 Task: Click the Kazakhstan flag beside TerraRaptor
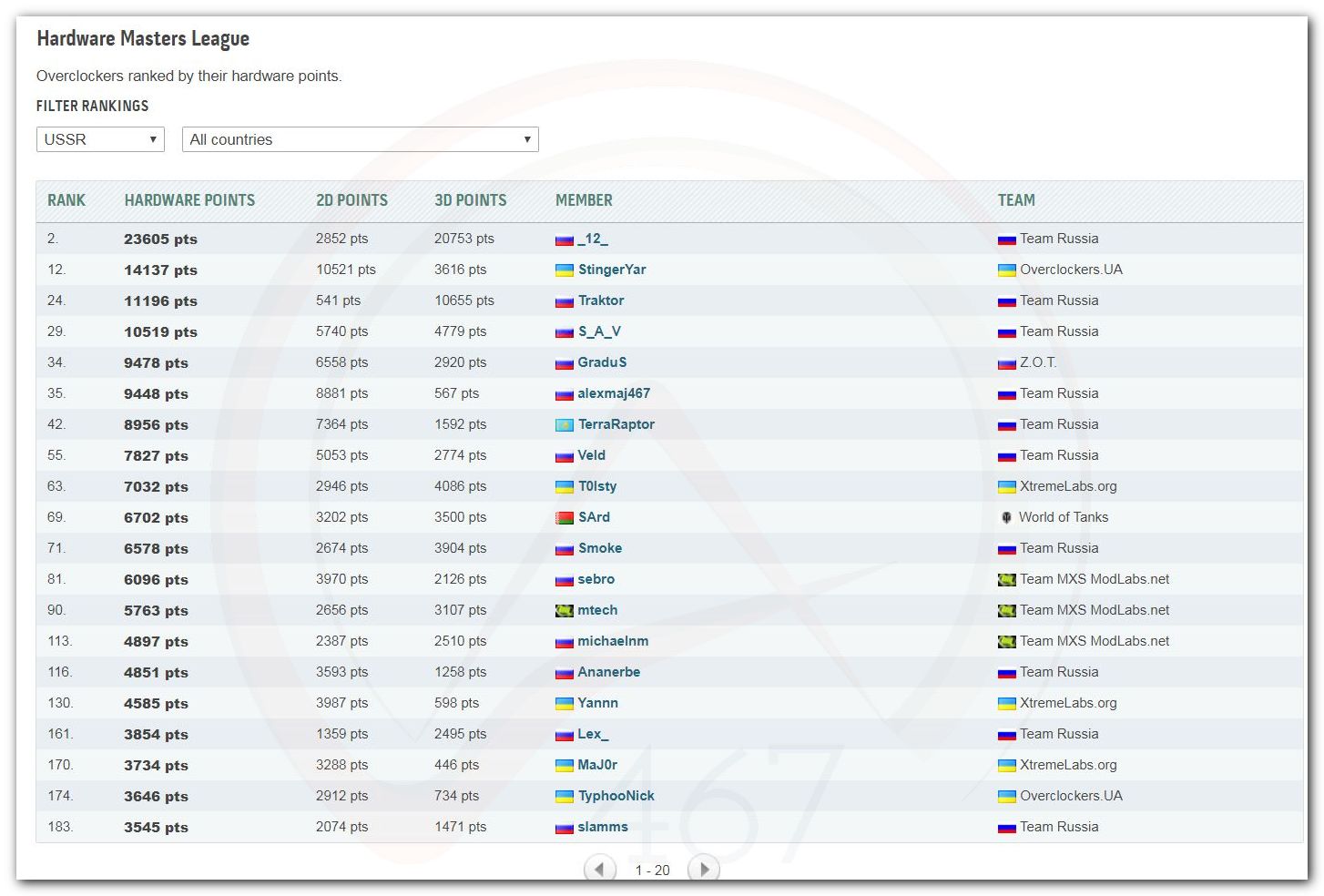(x=565, y=425)
